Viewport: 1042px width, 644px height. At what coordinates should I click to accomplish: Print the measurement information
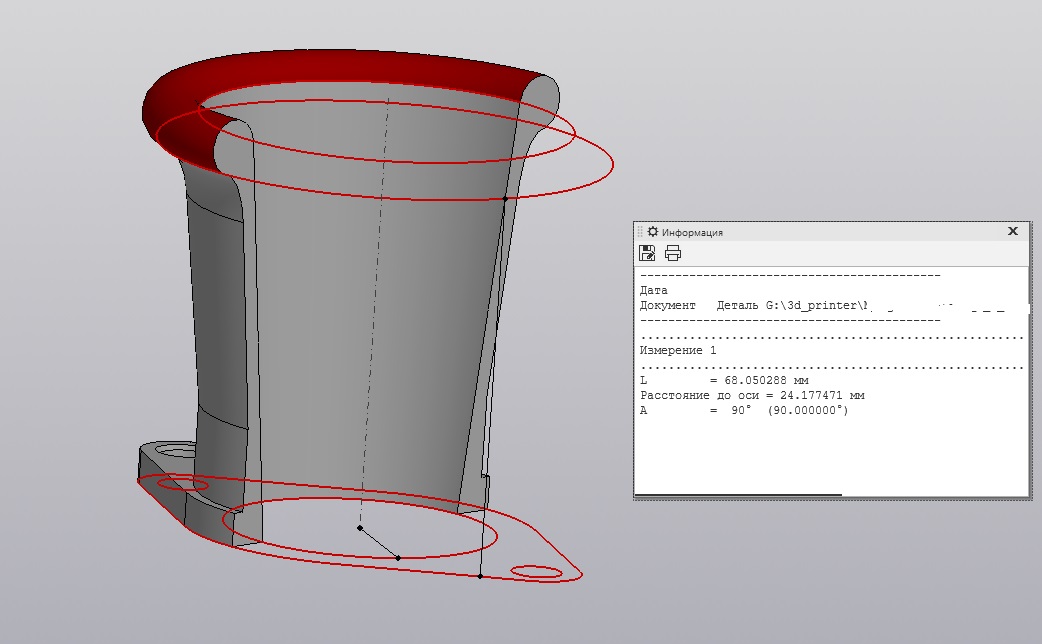tap(673, 253)
